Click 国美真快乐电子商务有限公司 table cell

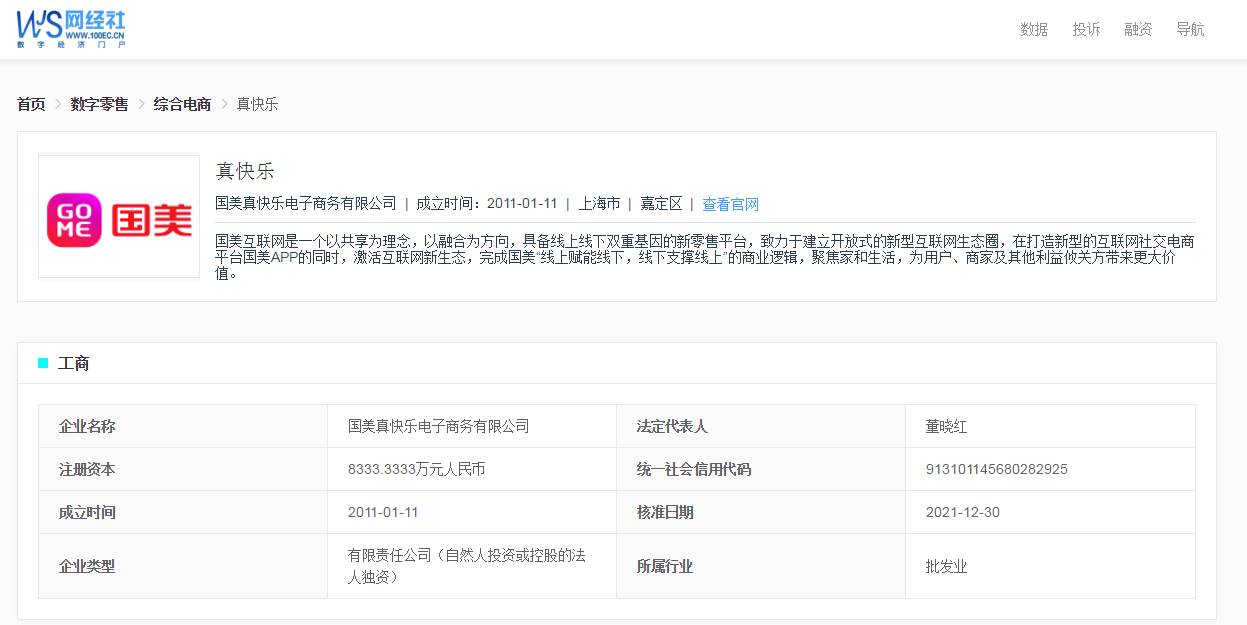(x=438, y=426)
